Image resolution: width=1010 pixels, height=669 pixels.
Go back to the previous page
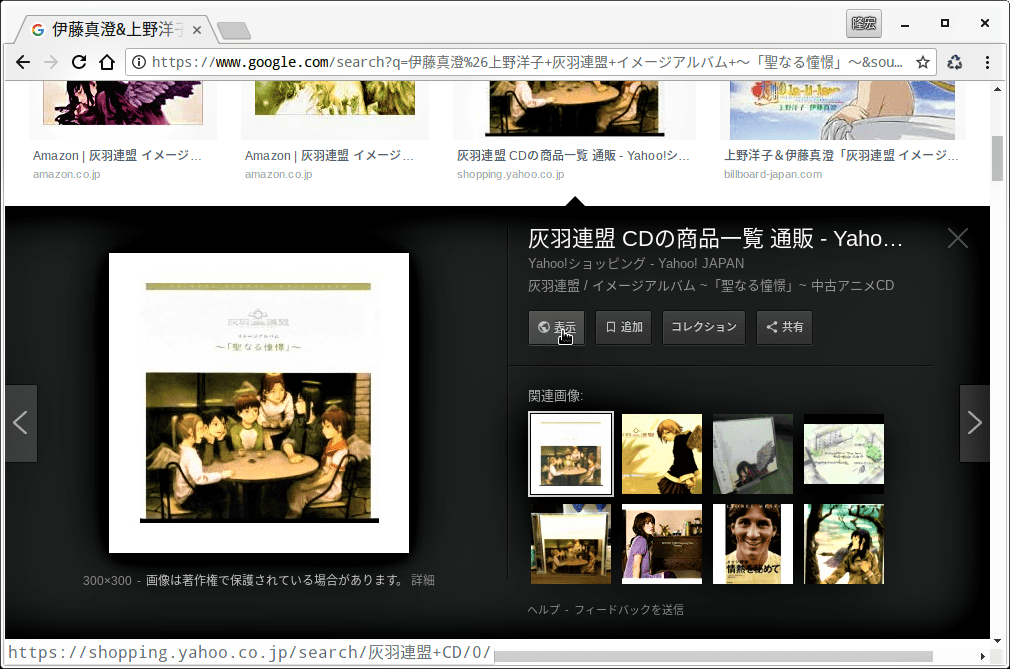coord(23,62)
